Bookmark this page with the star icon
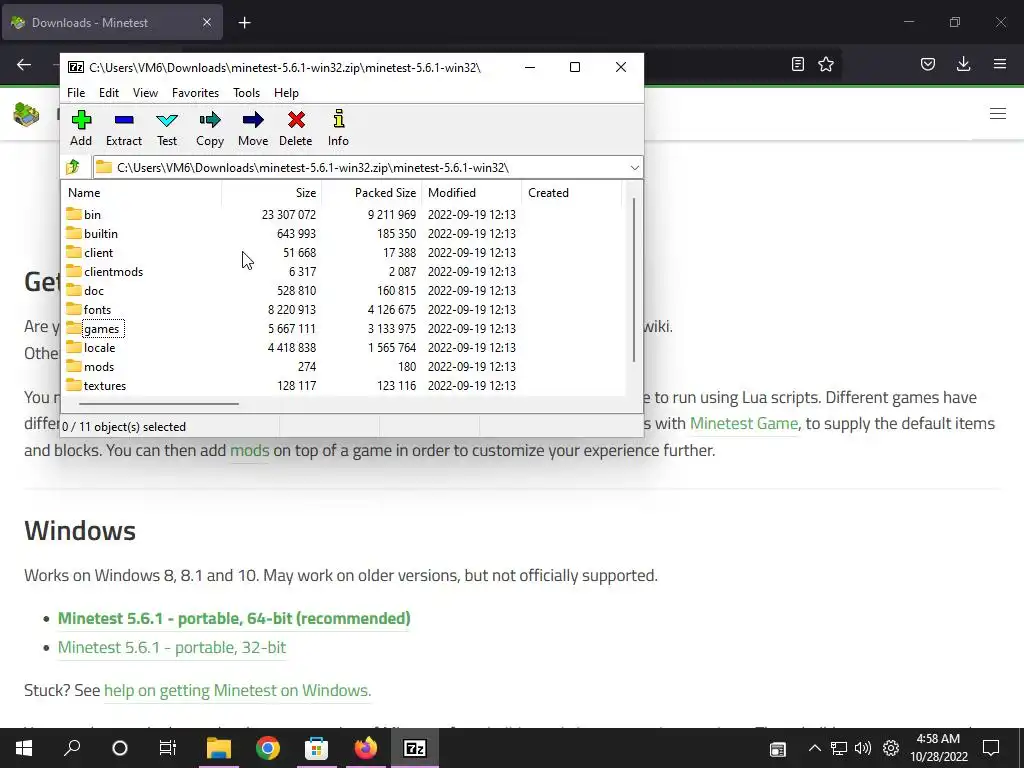The width and height of the screenshot is (1024, 768). click(826, 64)
